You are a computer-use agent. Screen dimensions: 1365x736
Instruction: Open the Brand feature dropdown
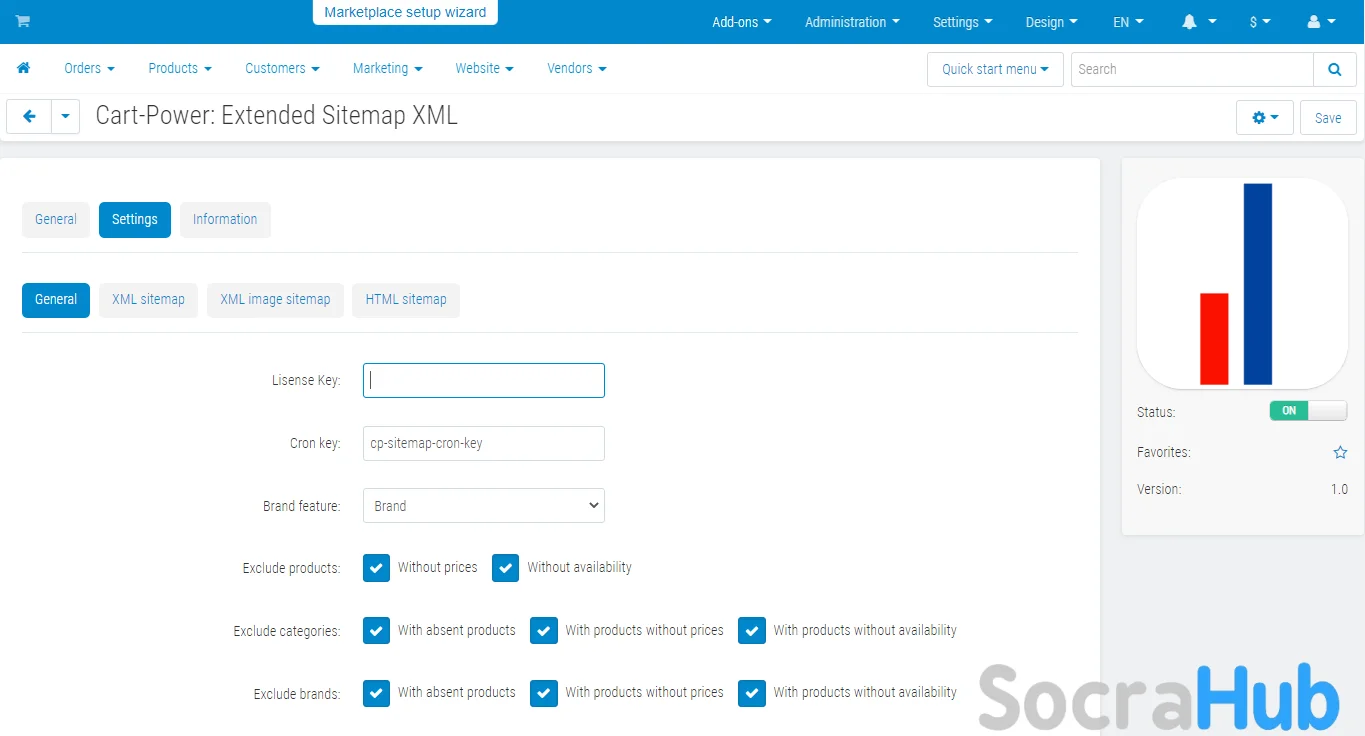pyautogui.click(x=483, y=506)
